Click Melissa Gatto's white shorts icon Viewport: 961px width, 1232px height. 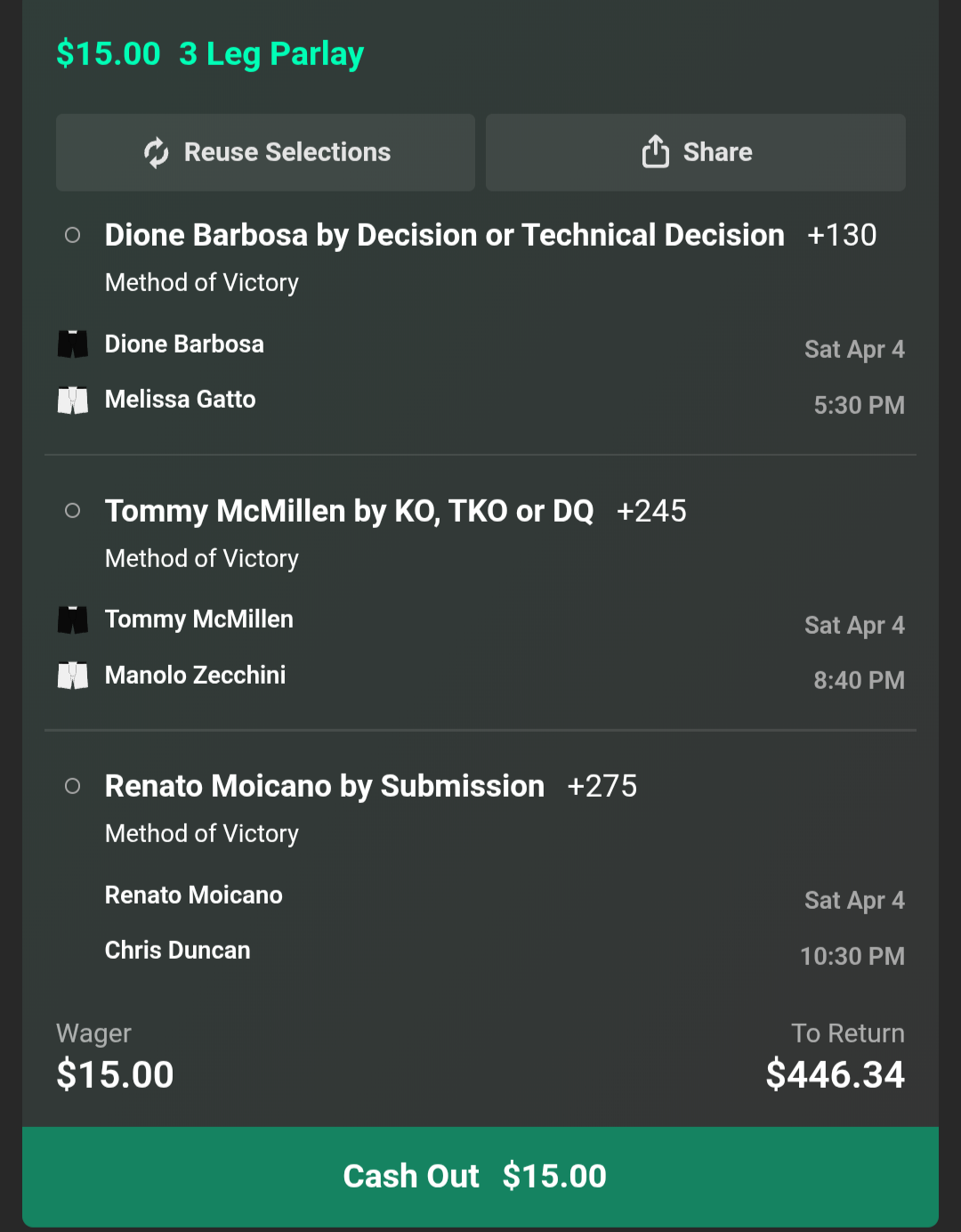coord(73,400)
